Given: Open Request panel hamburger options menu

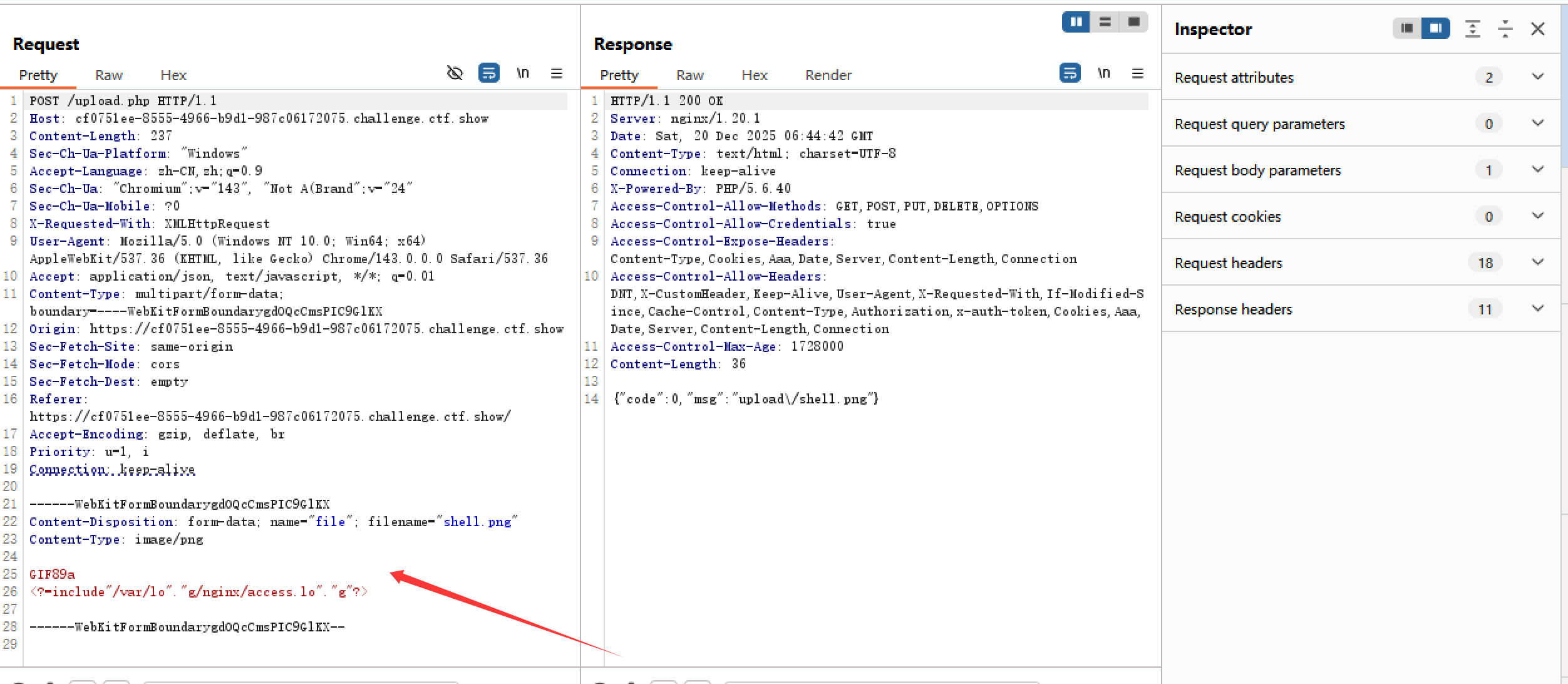Looking at the screenshot, I should pyautogui.click(x=557, y=73).
